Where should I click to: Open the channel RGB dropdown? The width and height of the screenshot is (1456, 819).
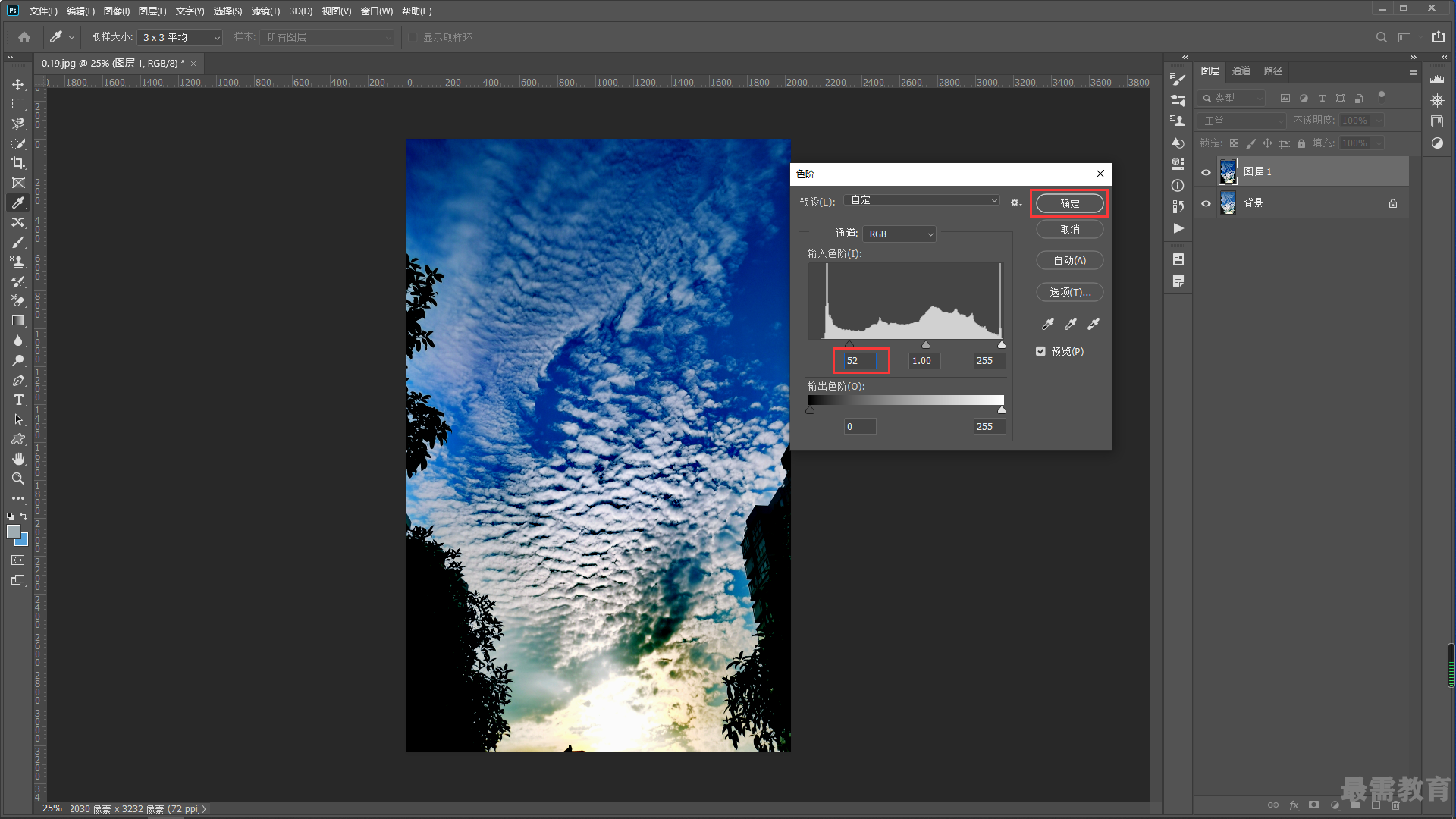click(x=899, y=234)
